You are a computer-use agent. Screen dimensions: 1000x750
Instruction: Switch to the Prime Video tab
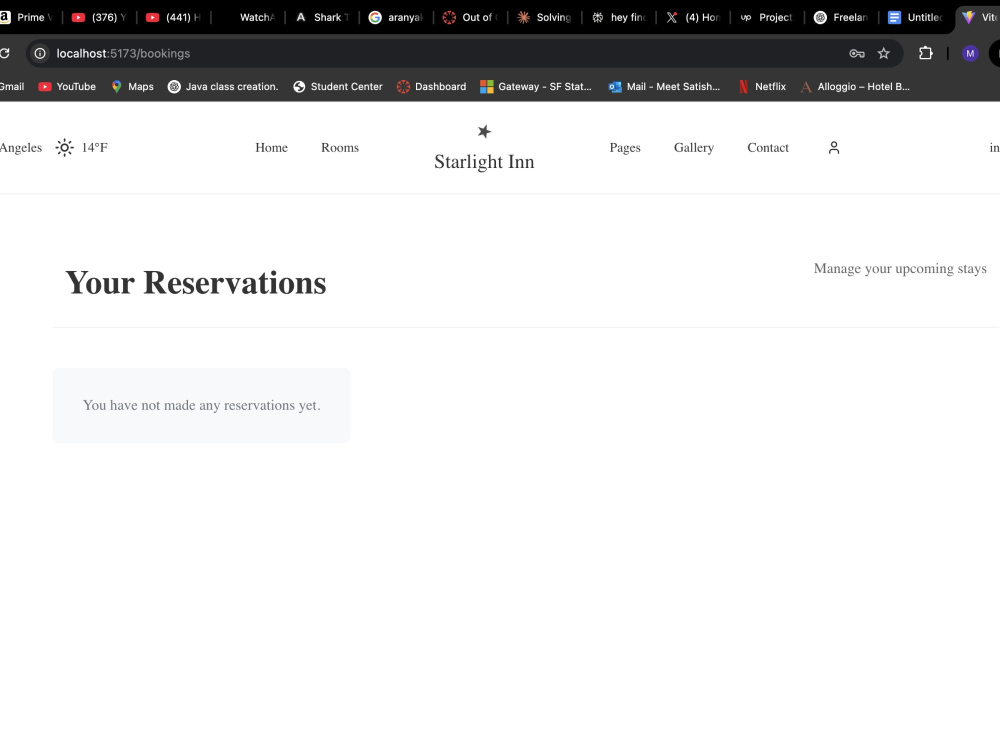click(x=28, y=17)
